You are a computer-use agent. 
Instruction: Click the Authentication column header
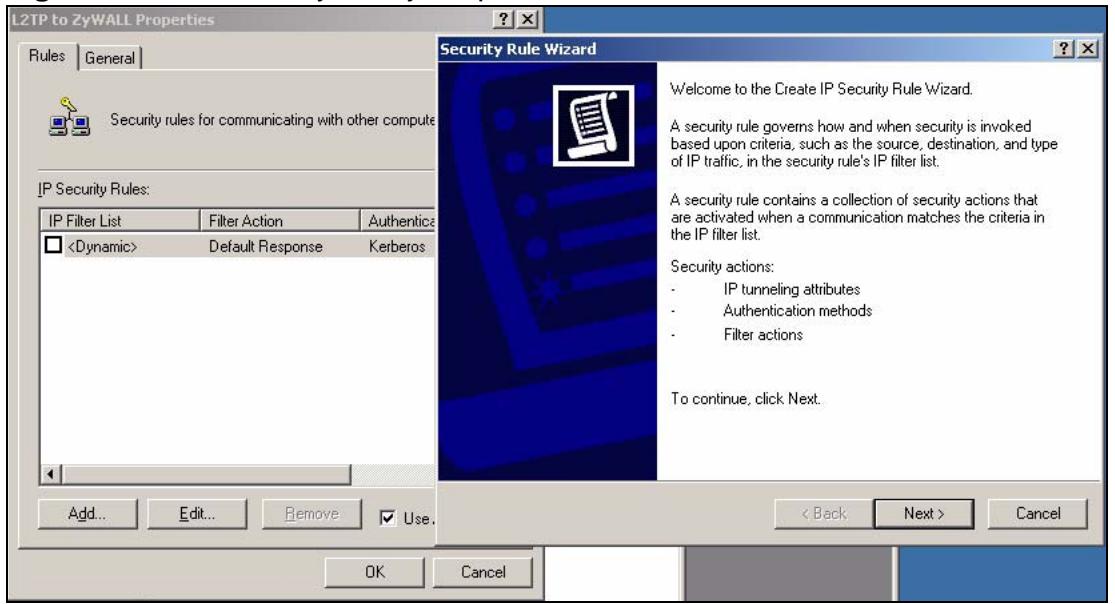(x=398, y=221)
